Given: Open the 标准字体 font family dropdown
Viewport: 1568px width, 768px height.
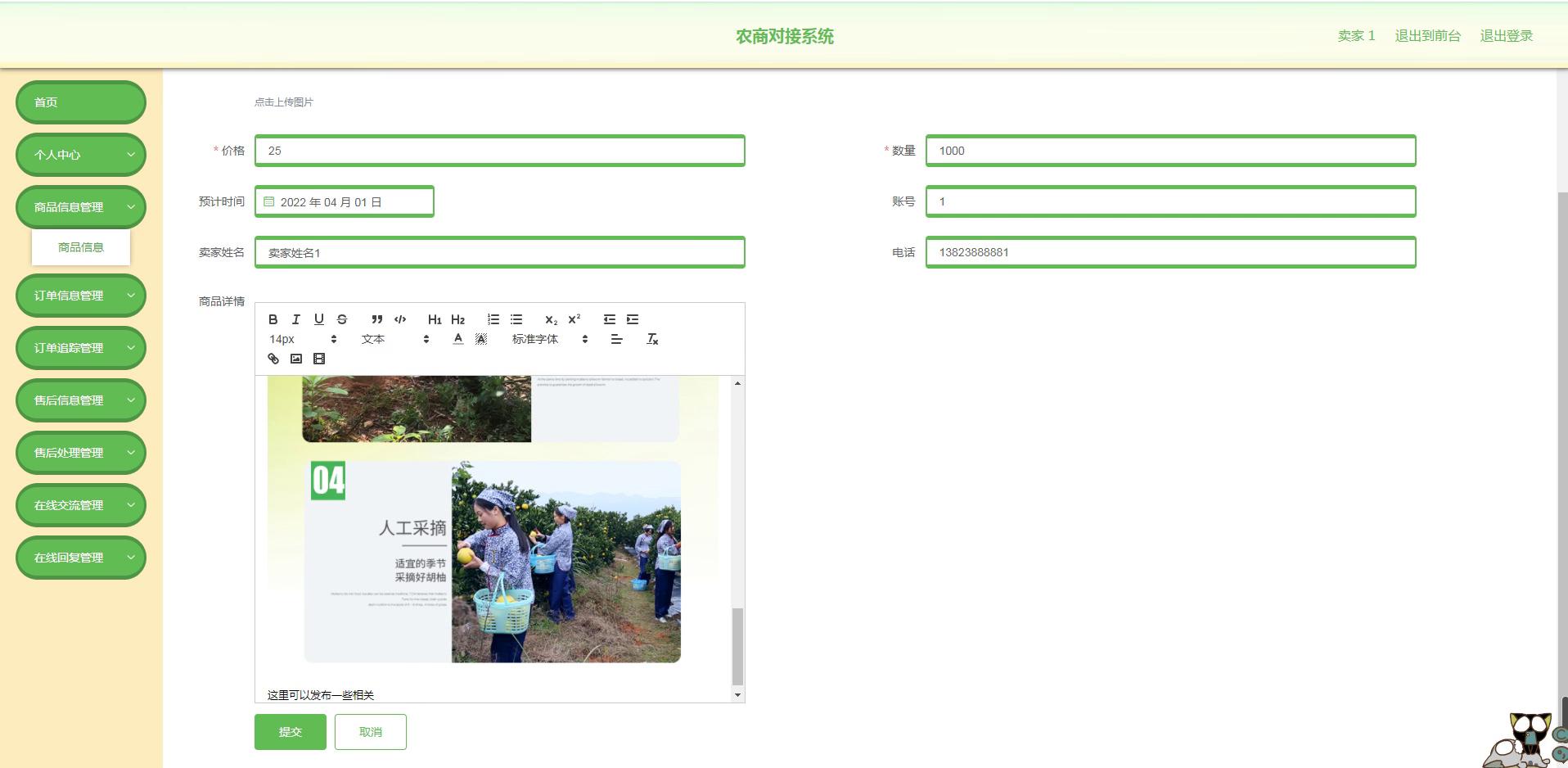Looking at the screenshot, I should 550,339.
